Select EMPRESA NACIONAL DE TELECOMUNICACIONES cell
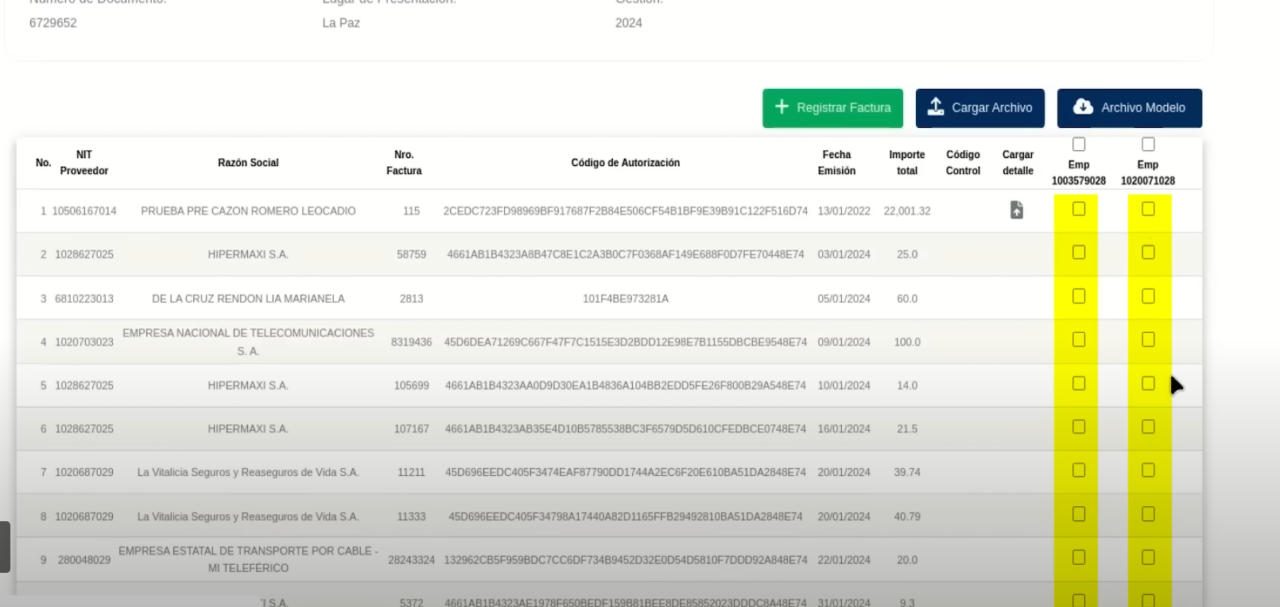The image size is (1280, 607). pos(248,342)
